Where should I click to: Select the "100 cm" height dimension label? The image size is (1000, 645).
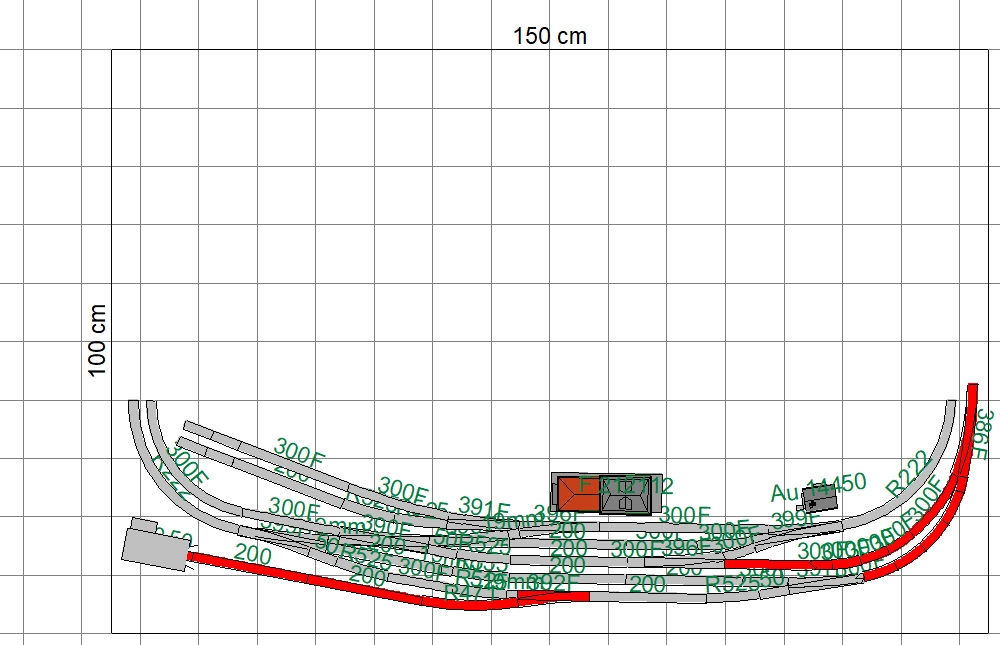coord(97,340)
